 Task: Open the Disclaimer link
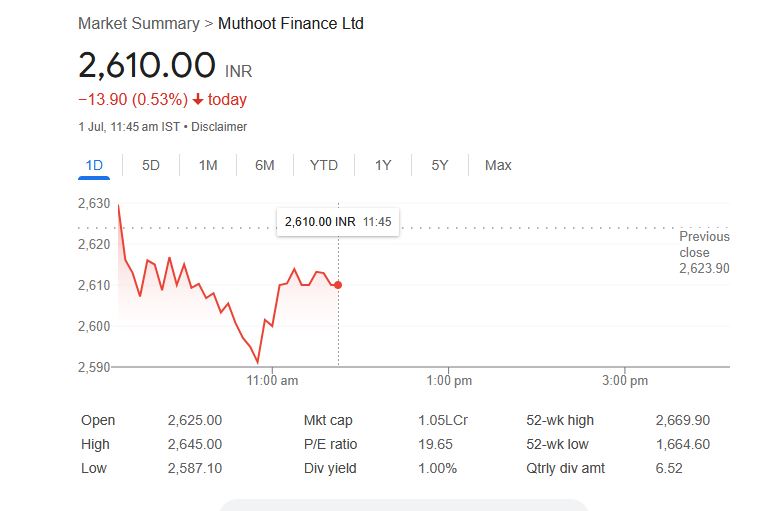point(219,127)
